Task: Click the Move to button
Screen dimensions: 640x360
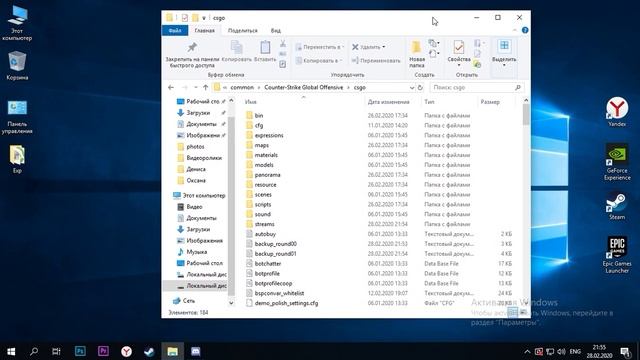Action: [x=320, y=47]
